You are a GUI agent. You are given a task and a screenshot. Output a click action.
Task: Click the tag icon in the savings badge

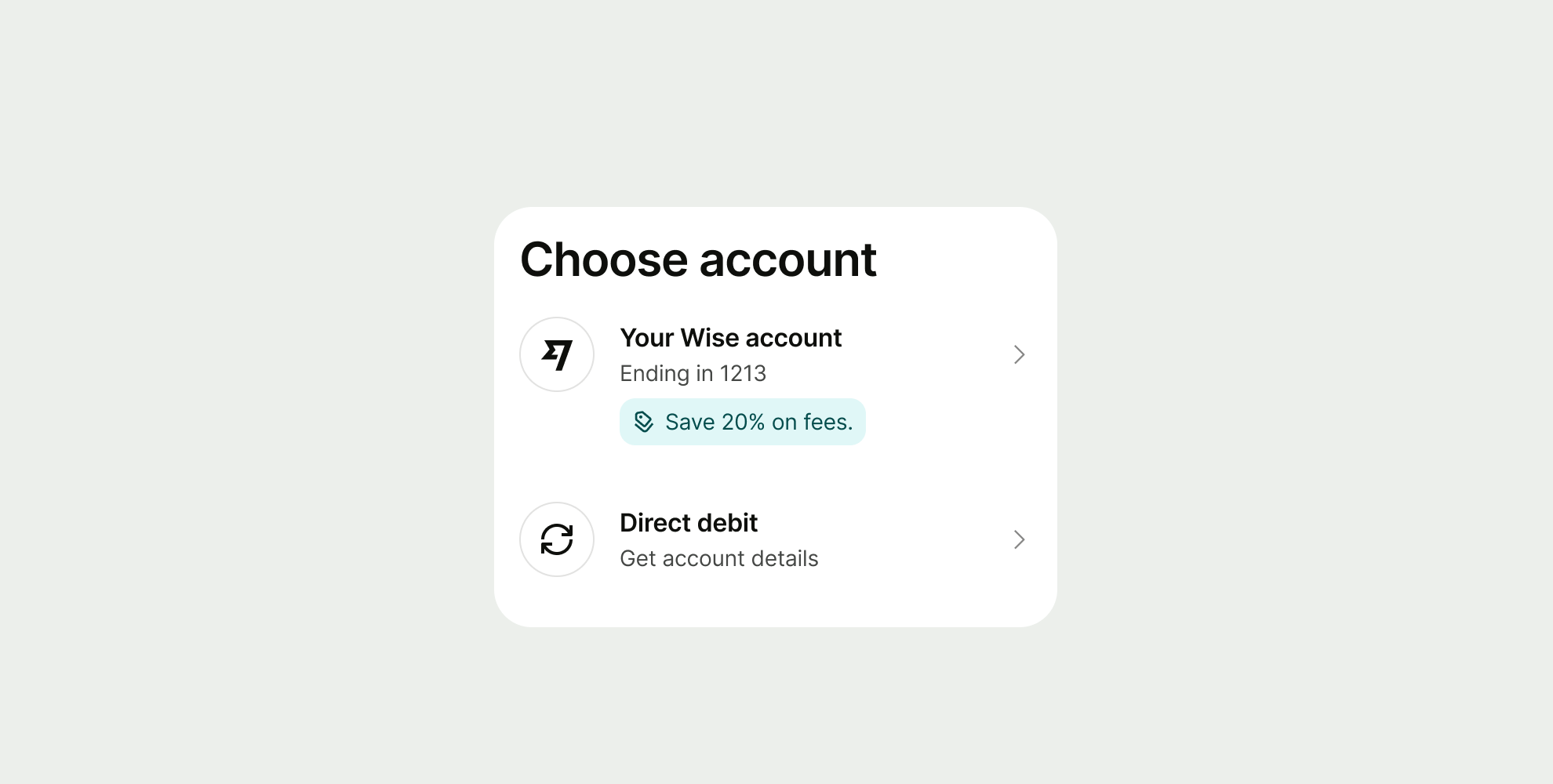pyautogui.click(x=643, y=422)
